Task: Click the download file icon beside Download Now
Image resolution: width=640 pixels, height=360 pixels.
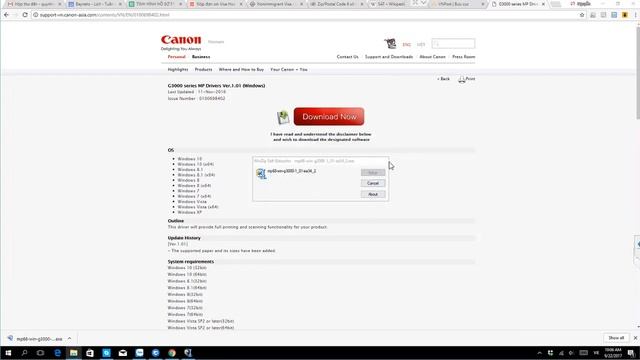Action: point(283,118)
